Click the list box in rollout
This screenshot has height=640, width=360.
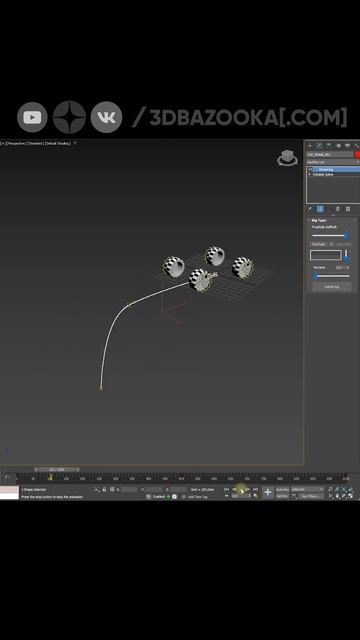(x=325, y=256)
